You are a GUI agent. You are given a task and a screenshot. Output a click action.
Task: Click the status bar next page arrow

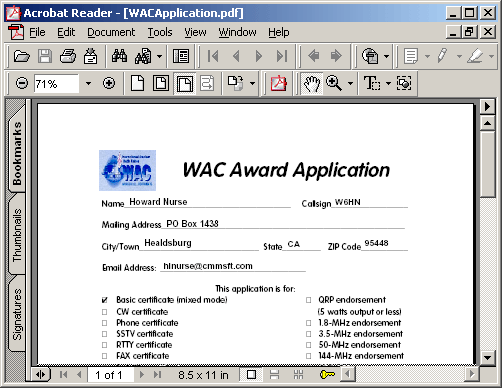pos(142,374)
